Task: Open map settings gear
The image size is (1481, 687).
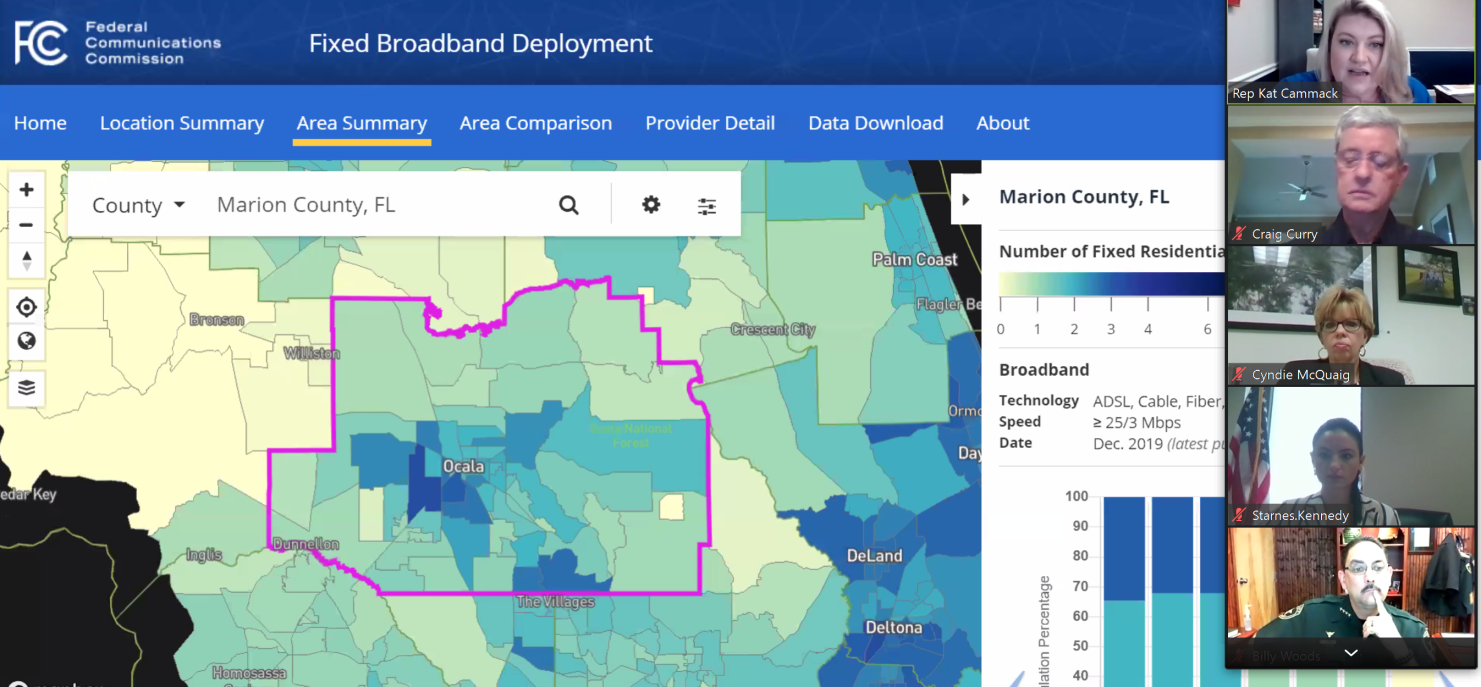Action: tap(651, 204)
